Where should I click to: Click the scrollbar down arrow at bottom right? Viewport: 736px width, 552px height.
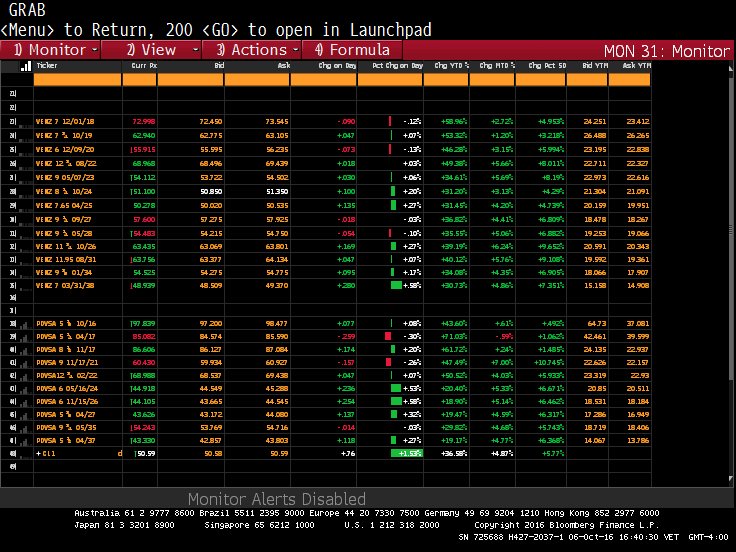[730, 479]
